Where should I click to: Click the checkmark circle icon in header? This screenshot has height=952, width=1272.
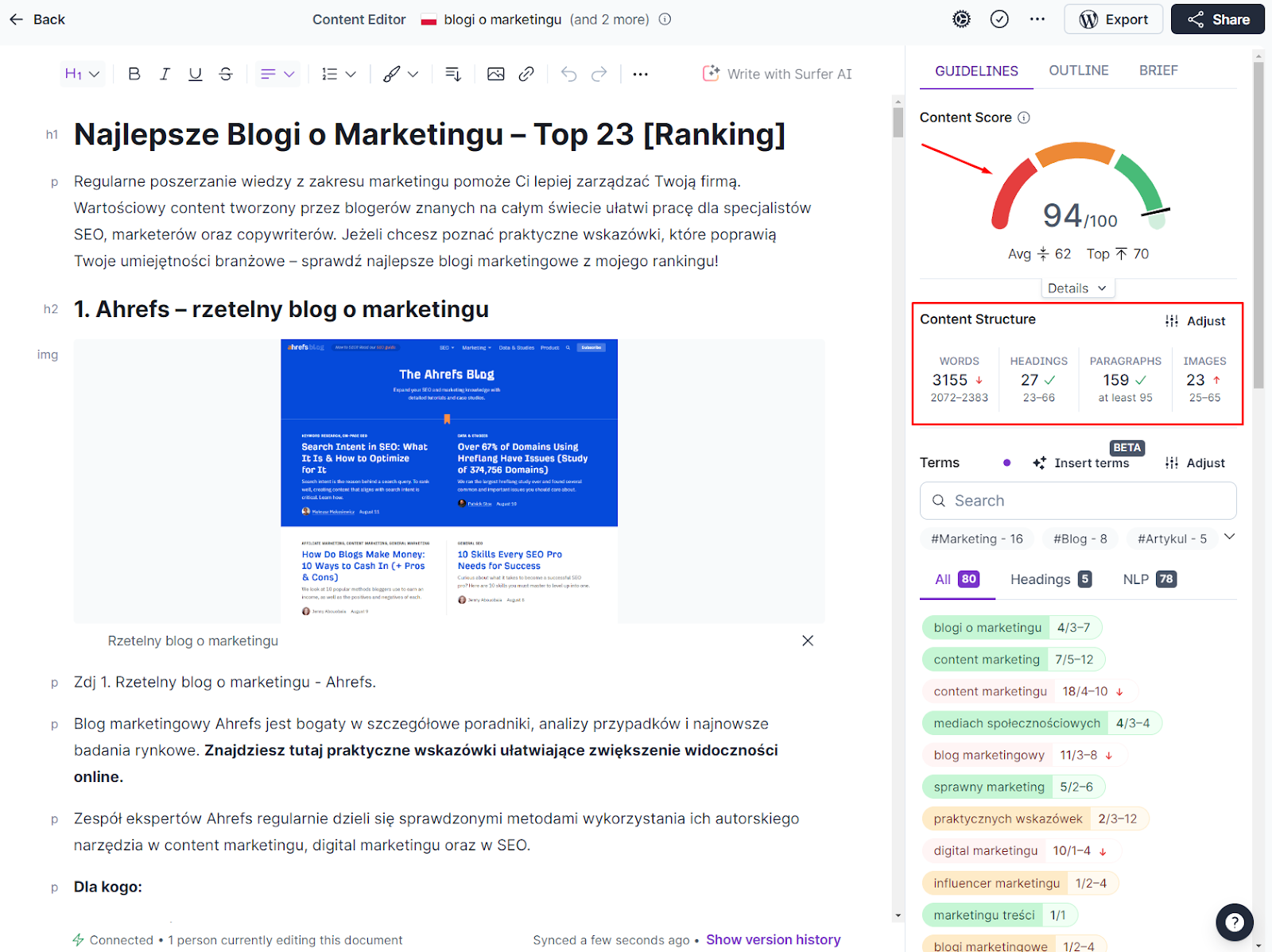click(999, 19)
